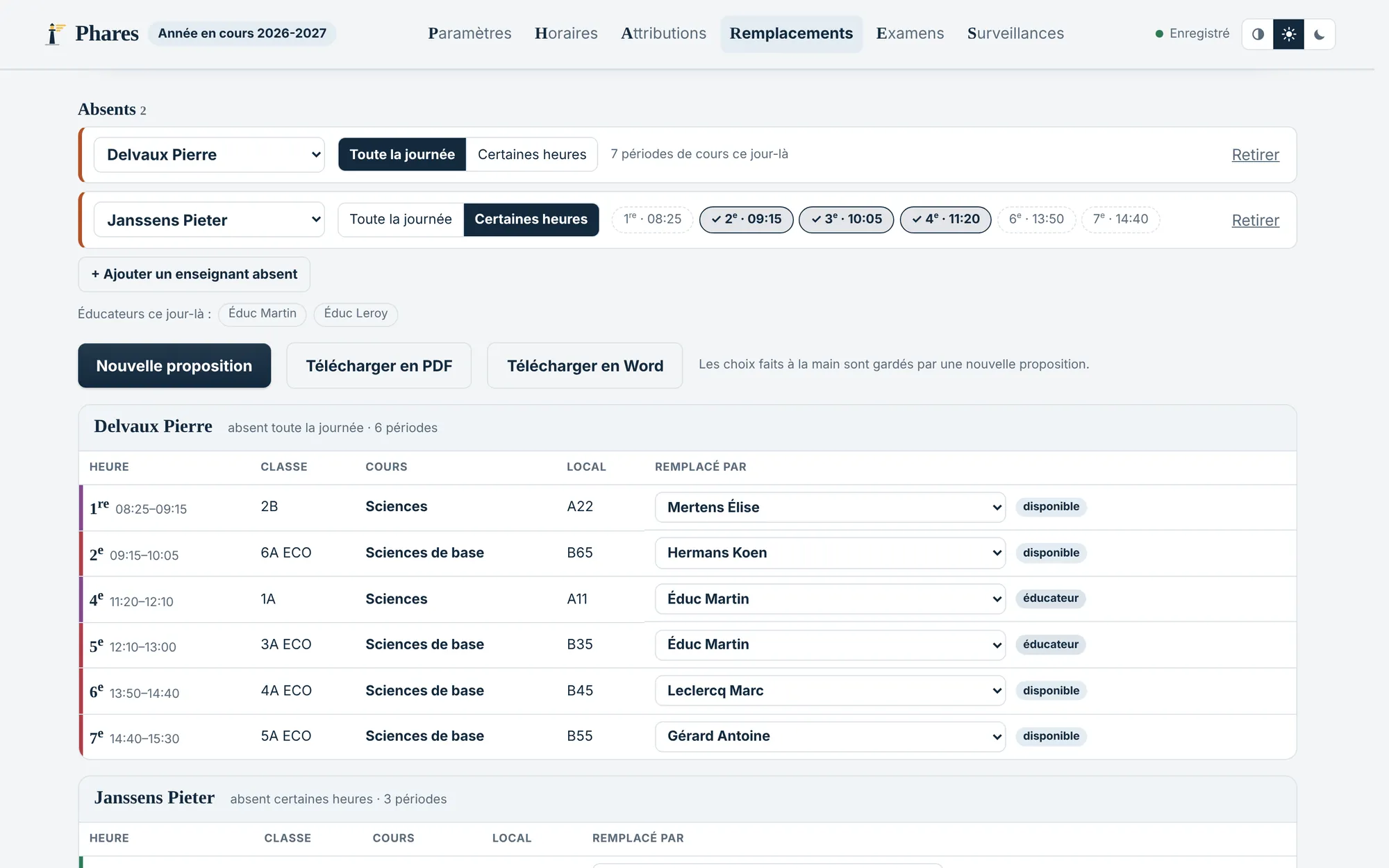
Task: Open the Janssens Pieter absent teacher dropdown
Action: pos(209,220)
